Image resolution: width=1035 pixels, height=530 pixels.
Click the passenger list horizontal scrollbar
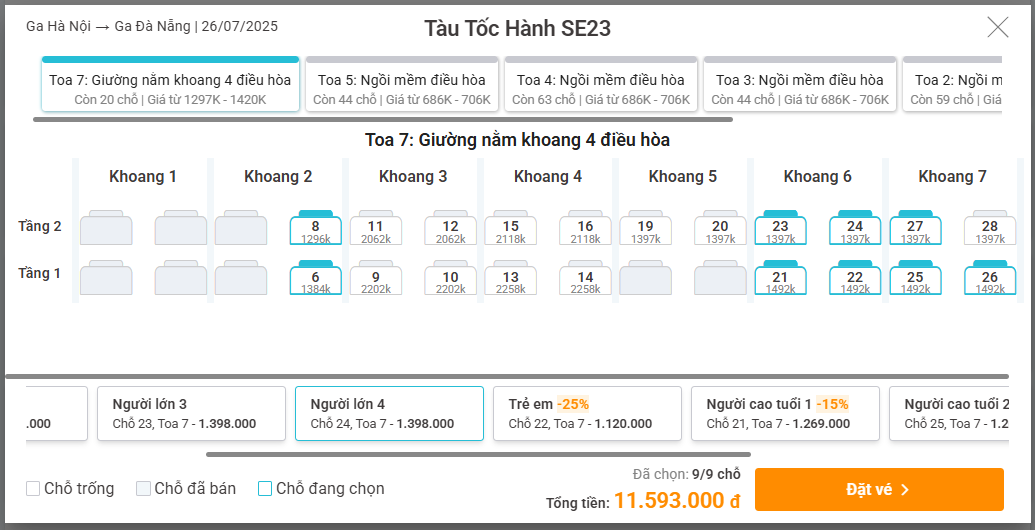point(479,454)
